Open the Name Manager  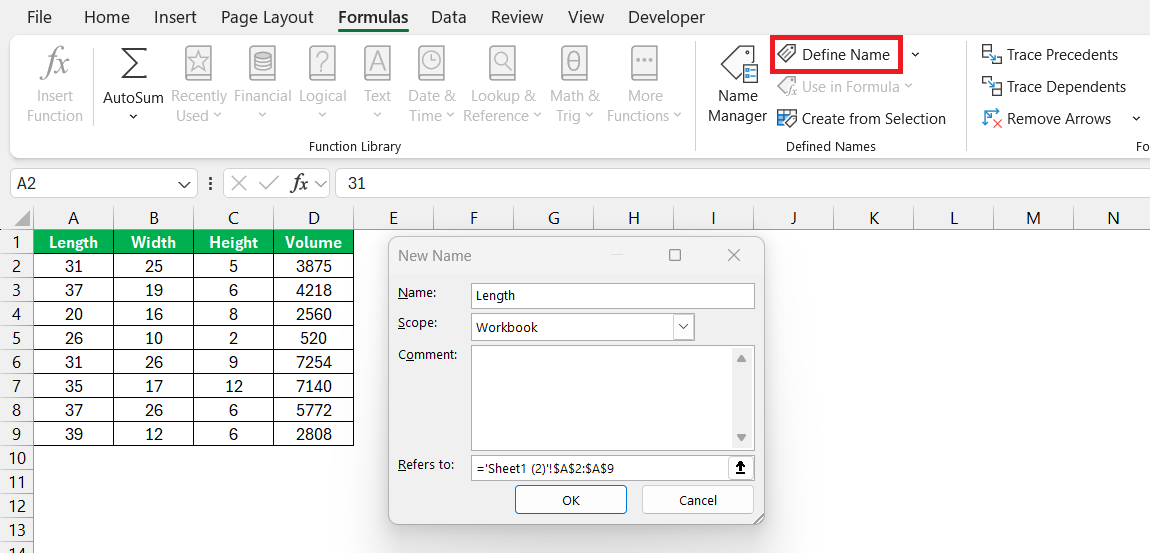tap(738, 84)
